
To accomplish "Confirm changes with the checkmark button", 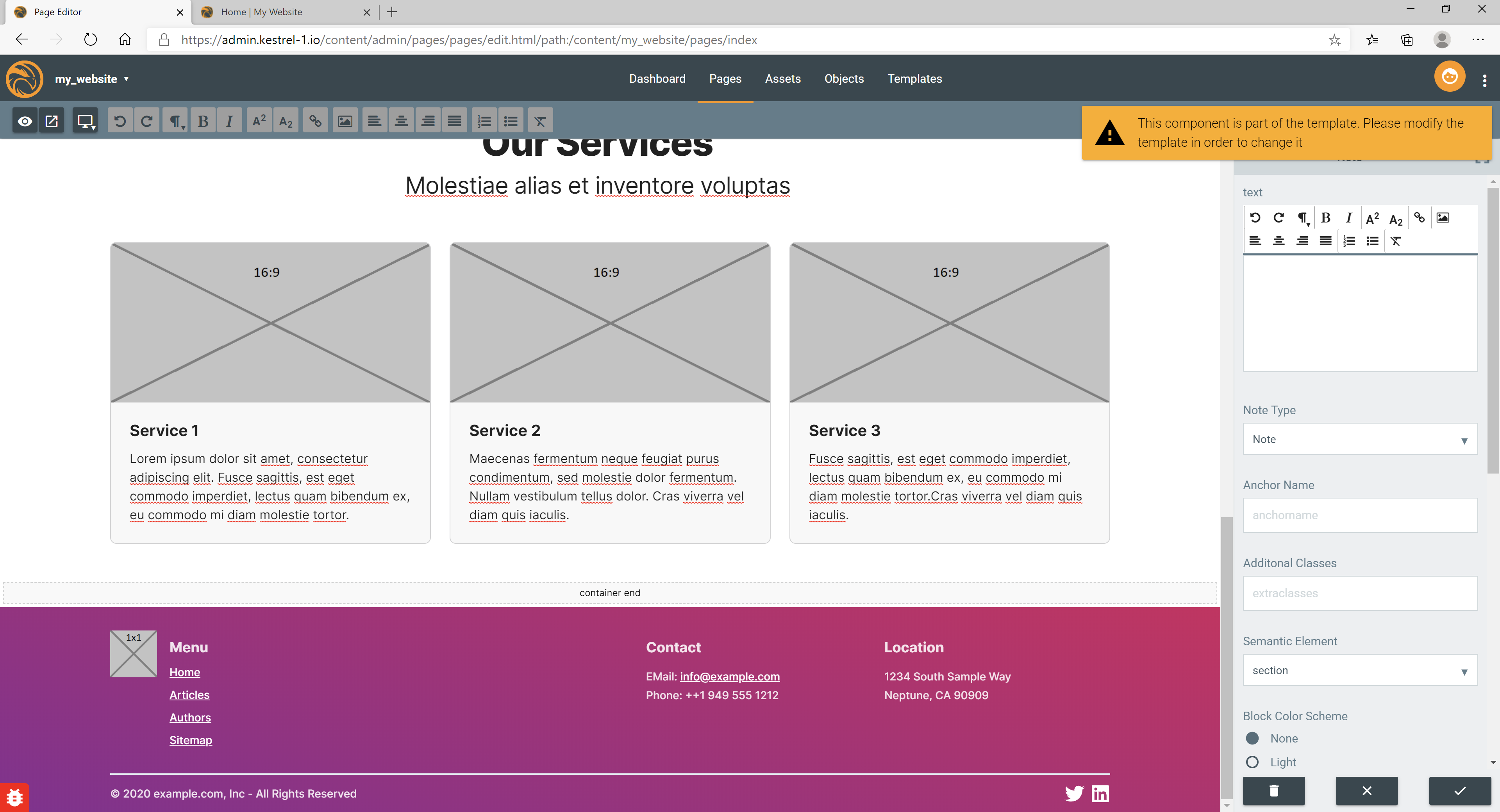I will 1459,791.
